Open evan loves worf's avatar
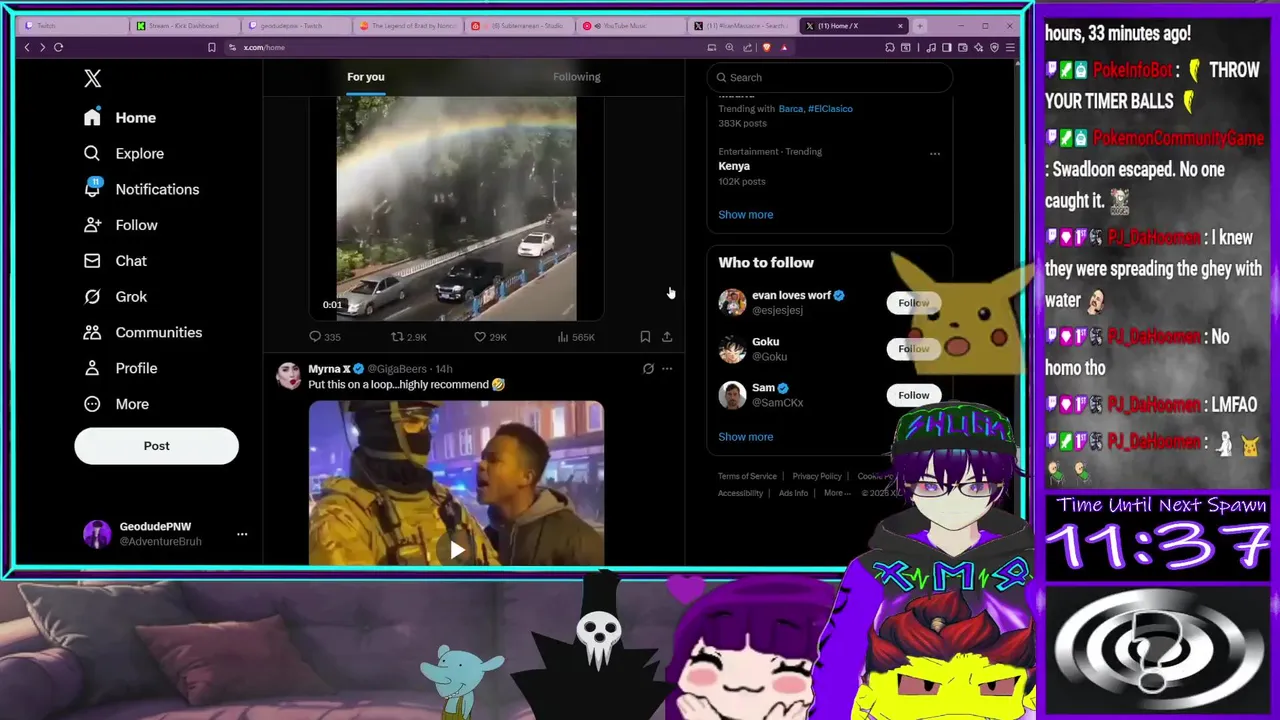 732,302
